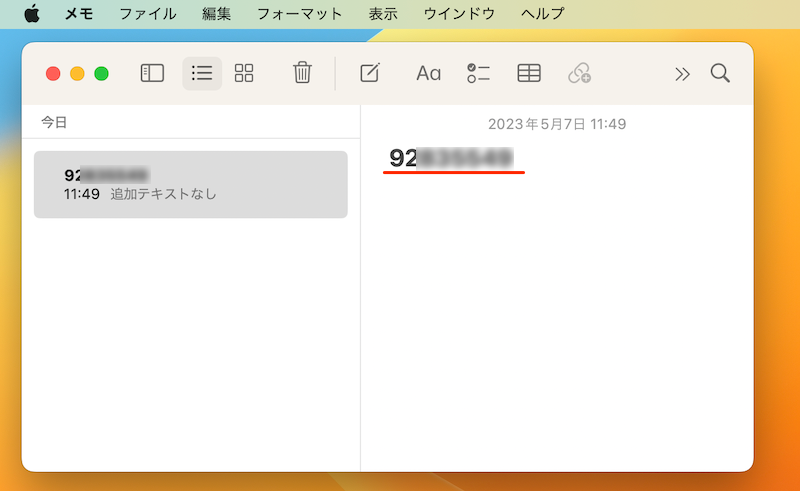Create a new note with compose icon
The width and height of the screenshot is (800, 491).
click(x=369, y=73)
